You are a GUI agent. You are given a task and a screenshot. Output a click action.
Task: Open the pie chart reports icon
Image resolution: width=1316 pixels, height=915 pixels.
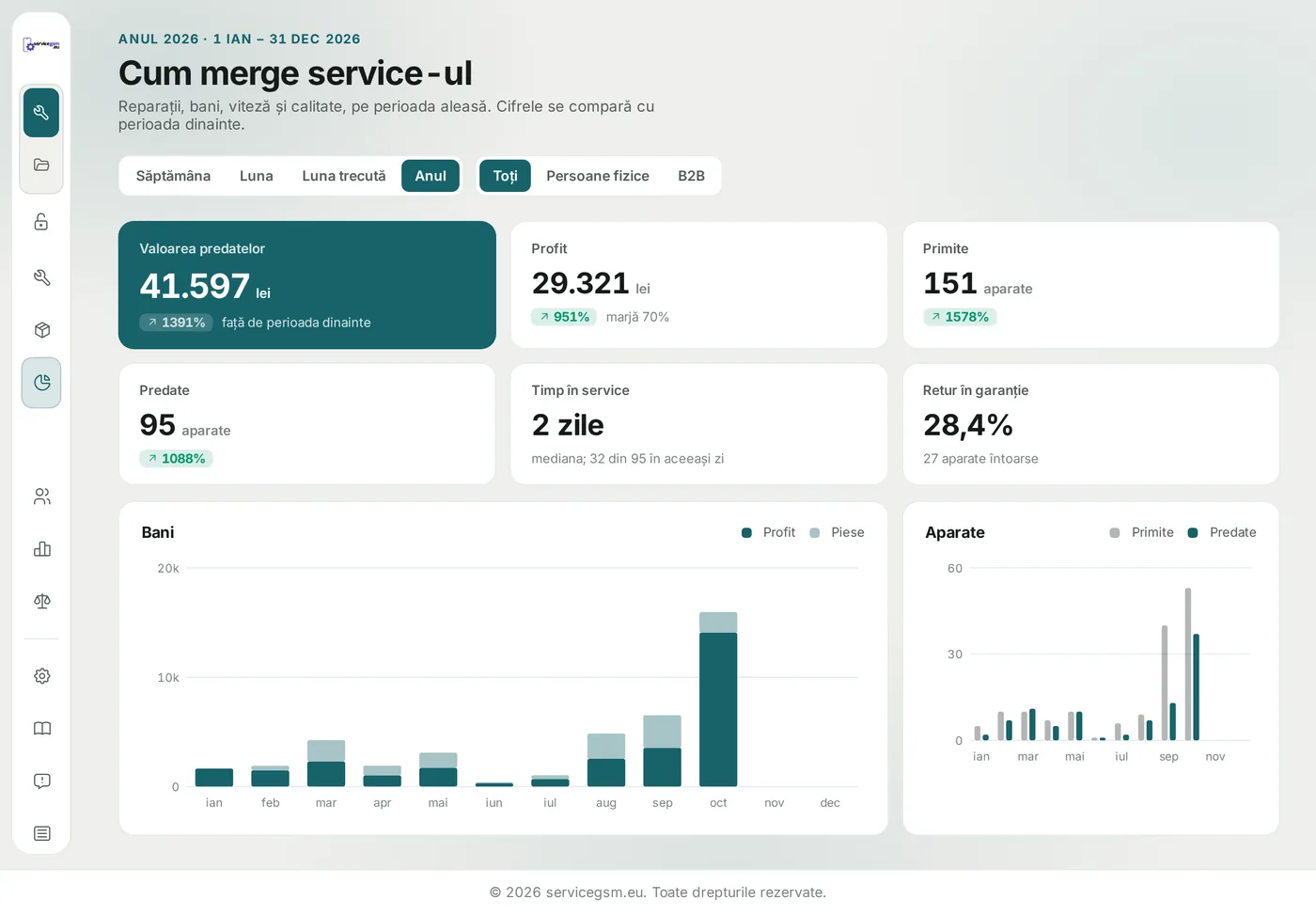41,383
